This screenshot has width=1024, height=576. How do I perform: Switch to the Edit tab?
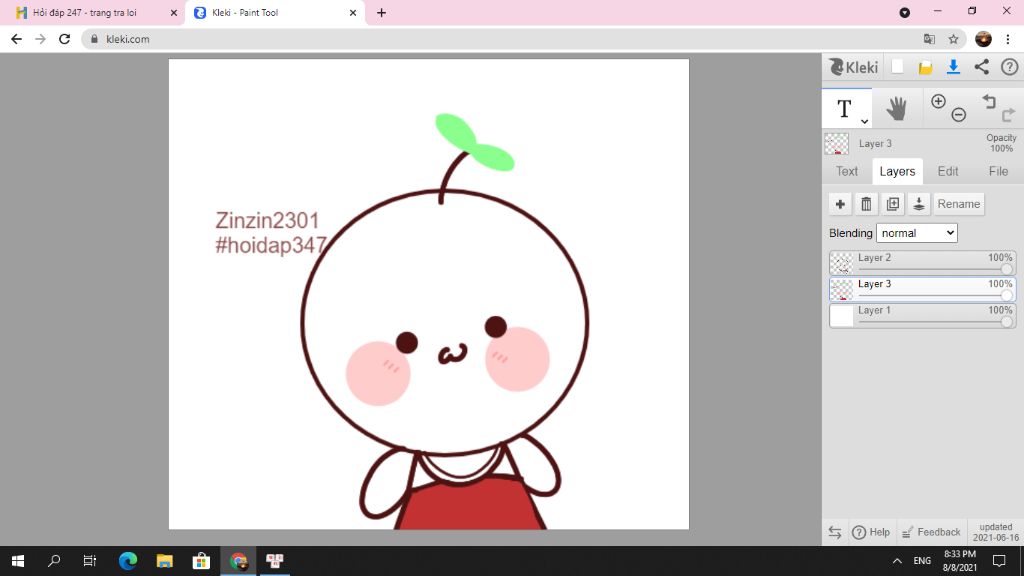click(x=948, y=171)
